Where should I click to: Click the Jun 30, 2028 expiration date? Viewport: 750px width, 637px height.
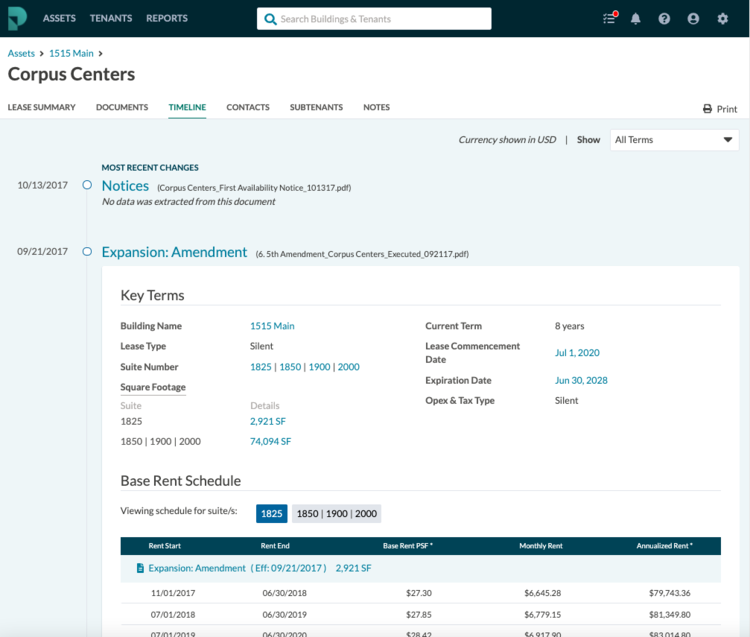point(581,381)
